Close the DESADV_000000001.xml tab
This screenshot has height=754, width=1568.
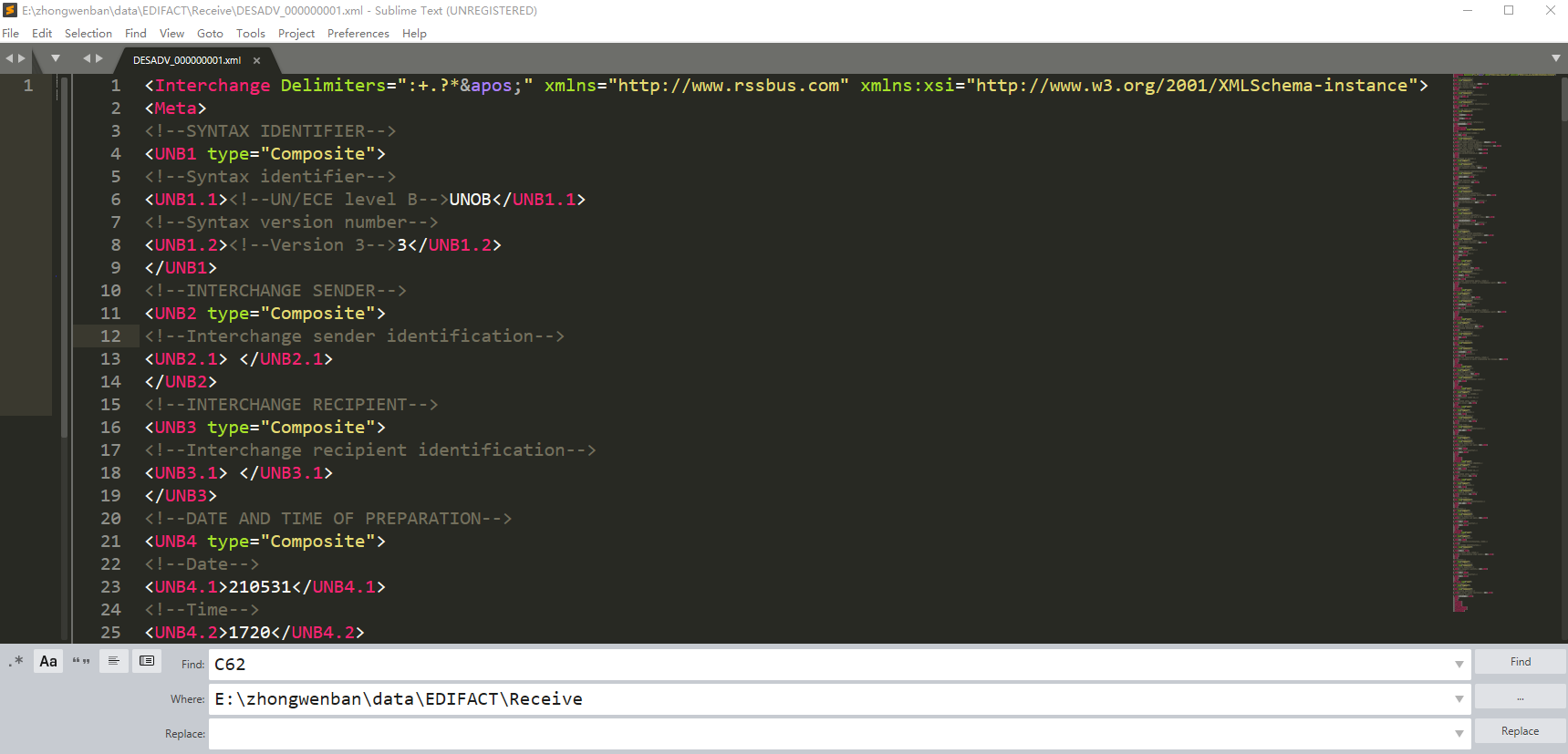pyautogui.click(x=257, y=60)
